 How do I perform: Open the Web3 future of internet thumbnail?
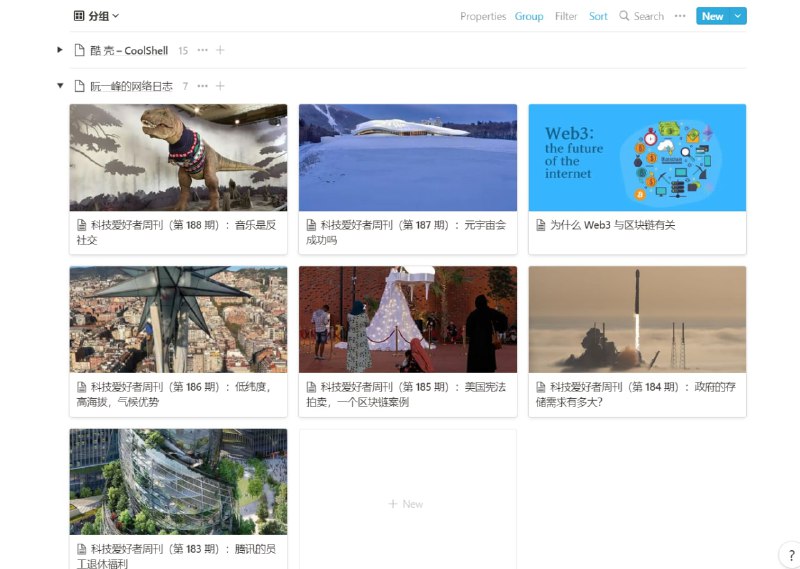point(637,157)
